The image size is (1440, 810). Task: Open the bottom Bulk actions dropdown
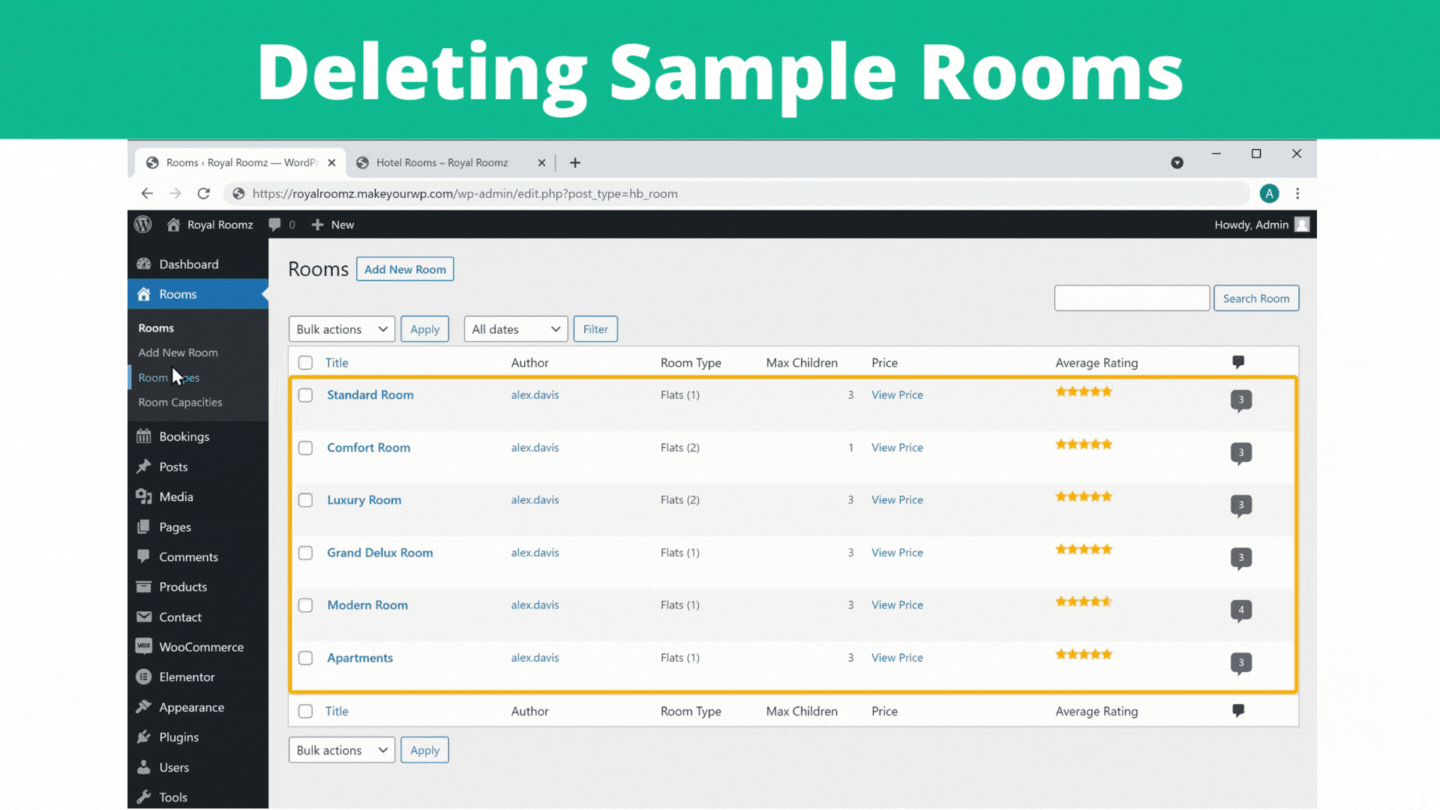coord(342,750)
